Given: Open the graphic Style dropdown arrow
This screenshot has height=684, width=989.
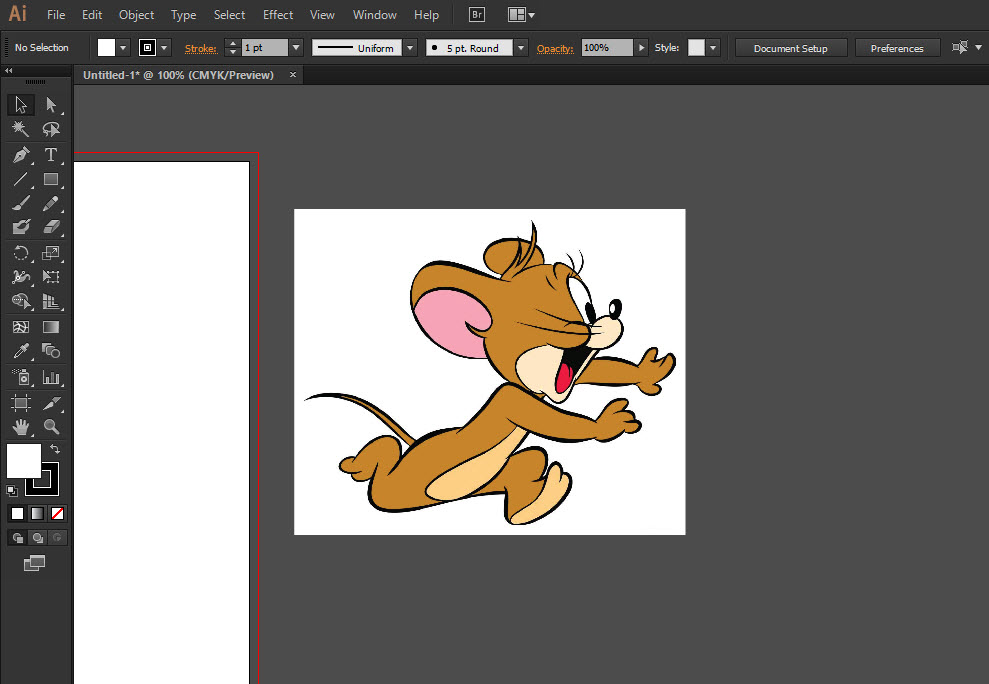Looking at the screenshot, I should click(713, 48).
